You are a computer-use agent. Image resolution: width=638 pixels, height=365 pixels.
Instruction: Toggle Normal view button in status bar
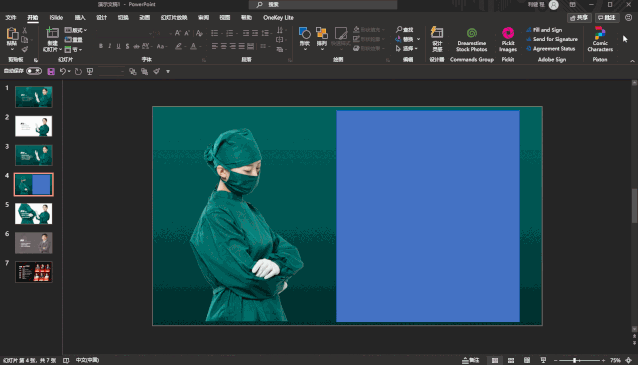pyautogui.click(x=495, y=360)
